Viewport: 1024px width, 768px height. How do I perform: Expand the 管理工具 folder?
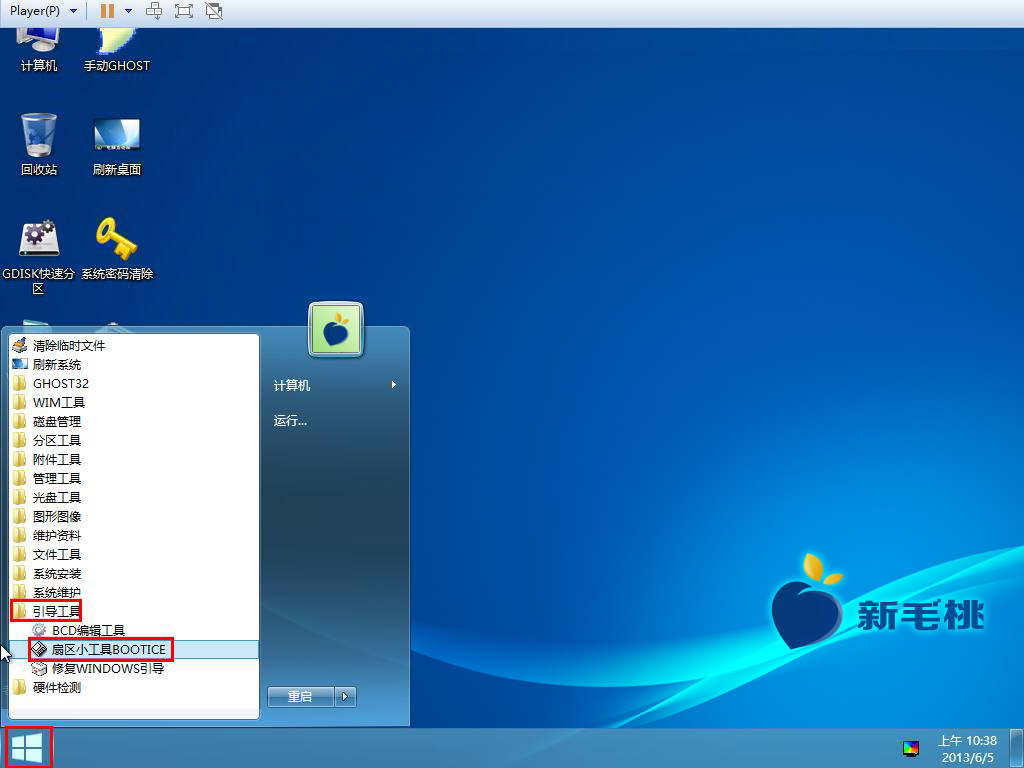pyautogui.click(x=134, y=478)
